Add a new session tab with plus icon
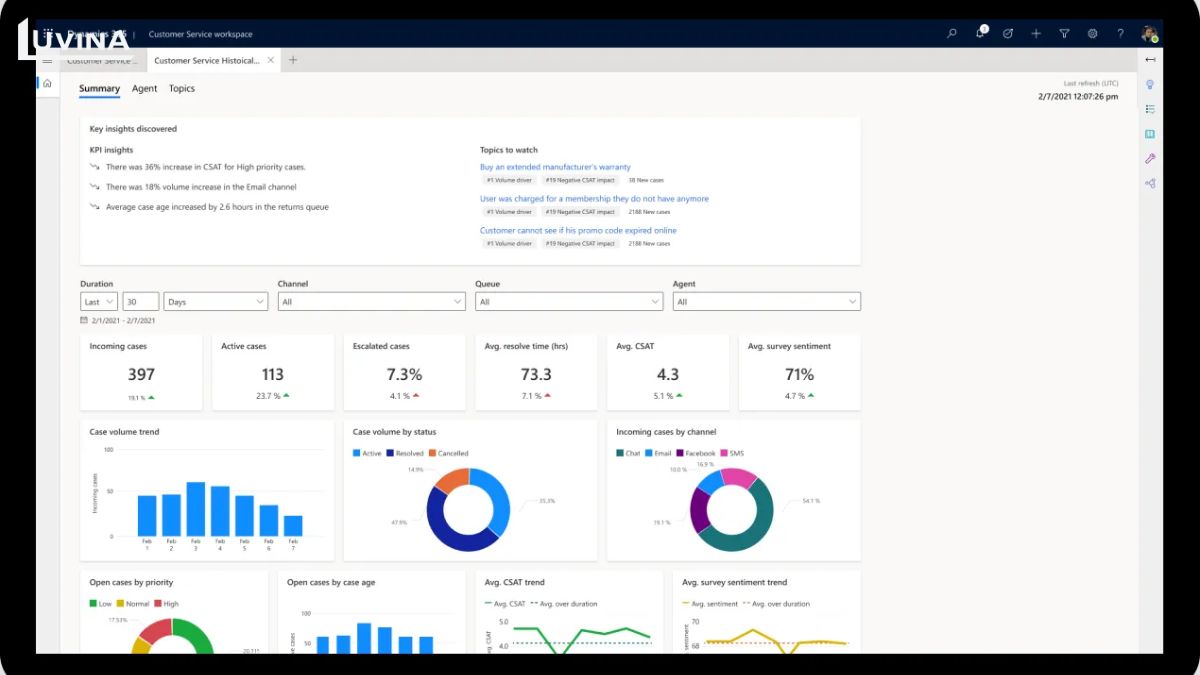The height and width of the screenshot is (675, 1200). click(293, 60)
